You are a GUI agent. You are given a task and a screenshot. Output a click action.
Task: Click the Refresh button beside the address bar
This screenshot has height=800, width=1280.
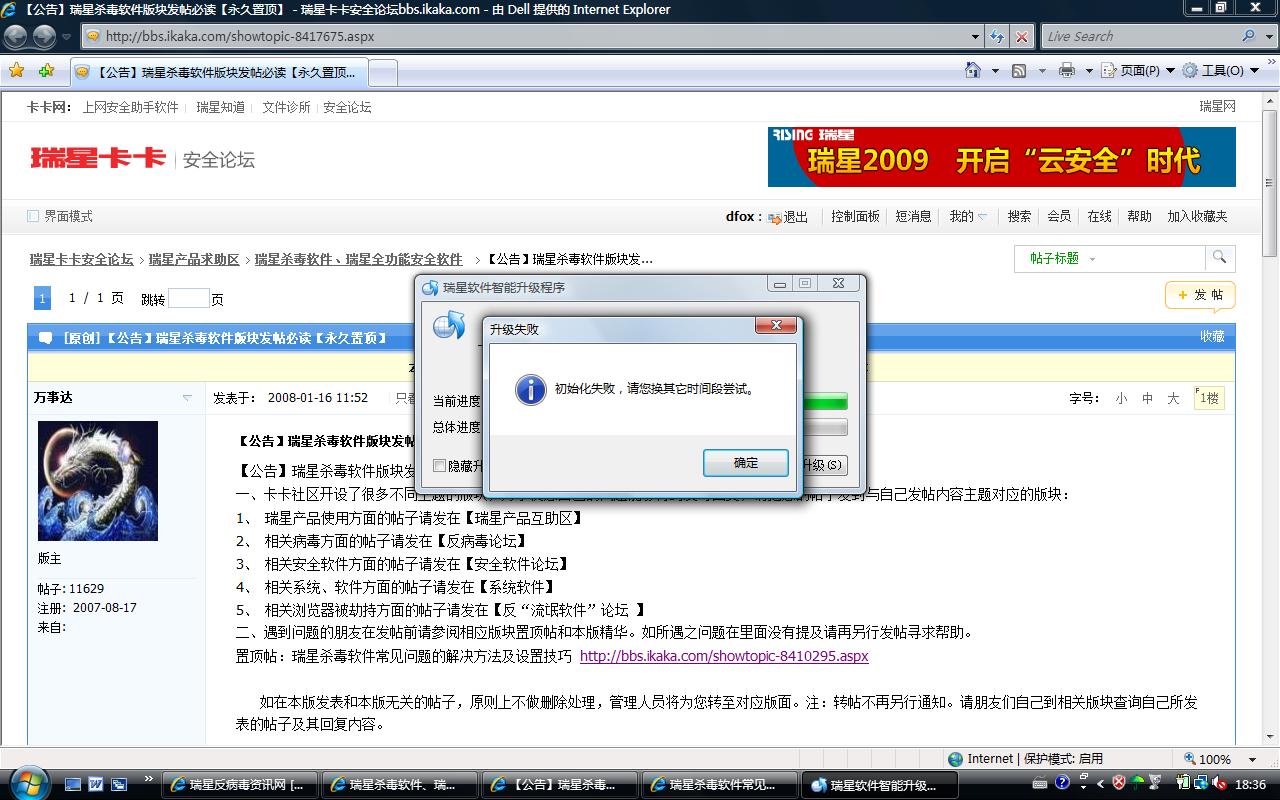[997, 37]
